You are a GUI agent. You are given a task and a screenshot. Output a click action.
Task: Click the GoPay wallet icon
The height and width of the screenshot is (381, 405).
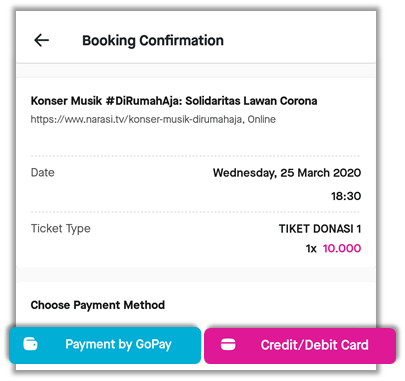[x=30, y=344]
